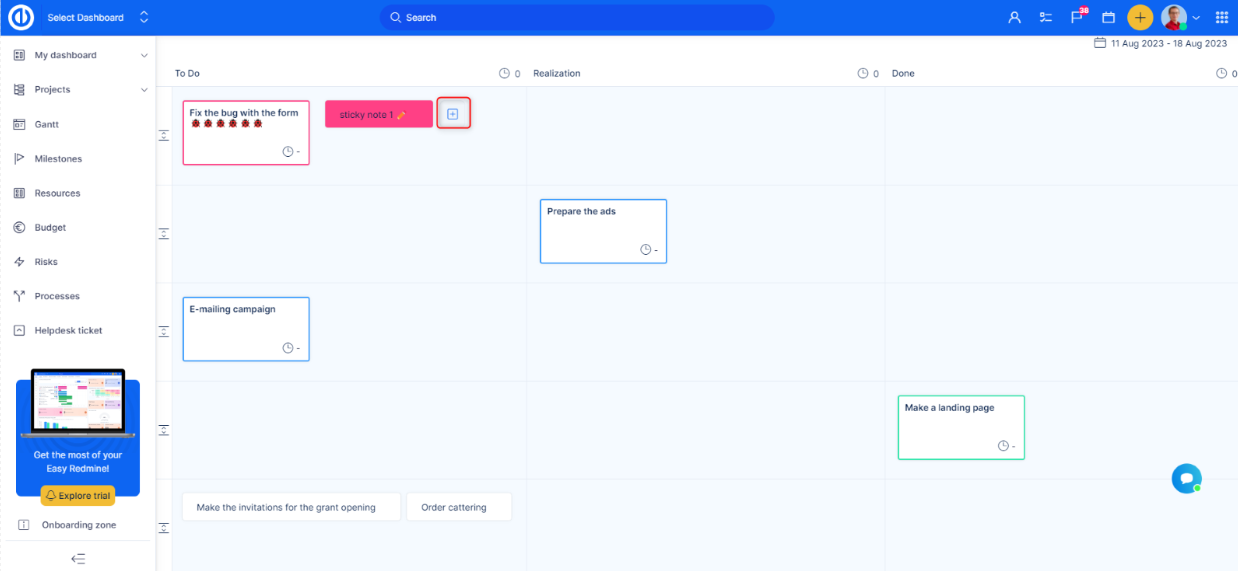Click the Search input field
The height and width of the screenshot is (571, 1238).
pos(577,17)
